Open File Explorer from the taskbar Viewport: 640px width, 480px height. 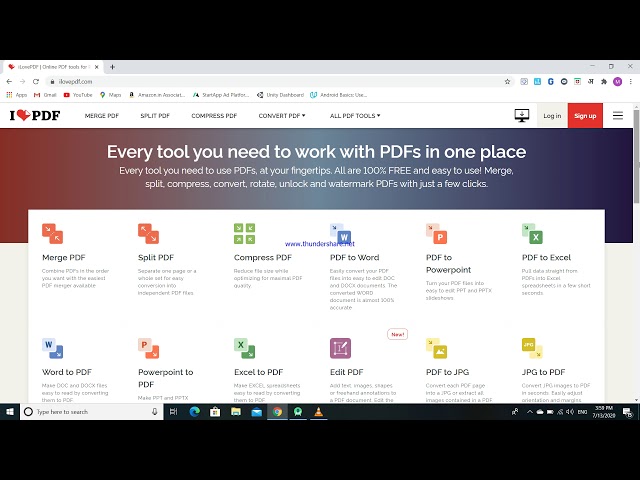[236, 412]
